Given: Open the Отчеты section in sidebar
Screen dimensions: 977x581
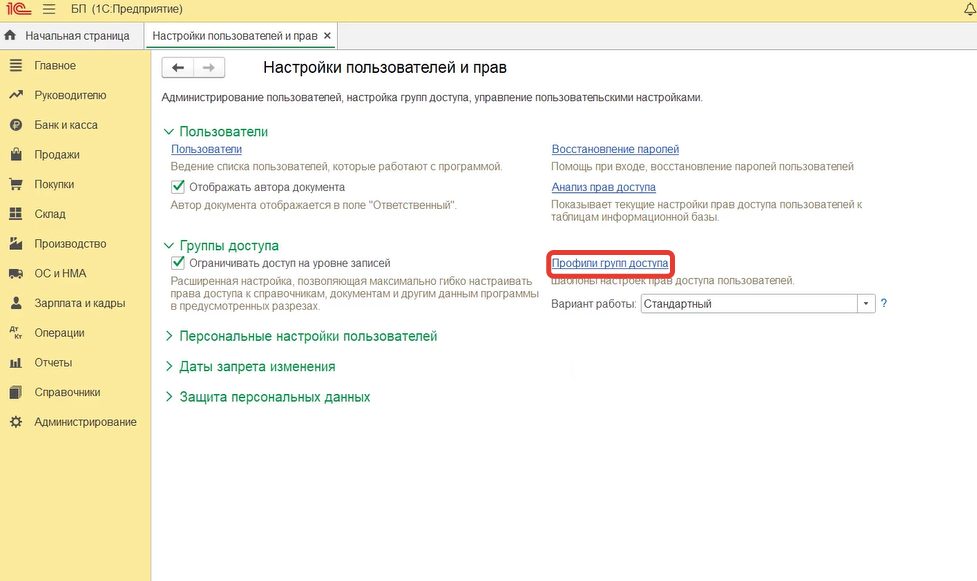Looking at the screenshot, I should (54, 363).
